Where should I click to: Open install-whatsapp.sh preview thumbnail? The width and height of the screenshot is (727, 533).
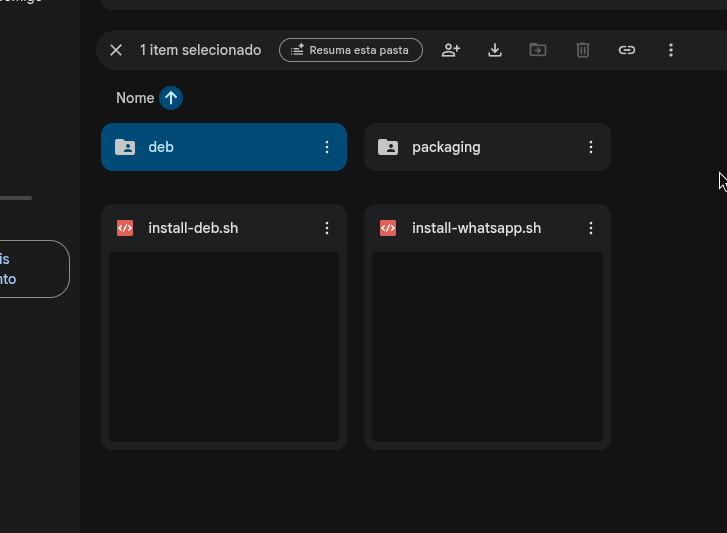[487, 346]
